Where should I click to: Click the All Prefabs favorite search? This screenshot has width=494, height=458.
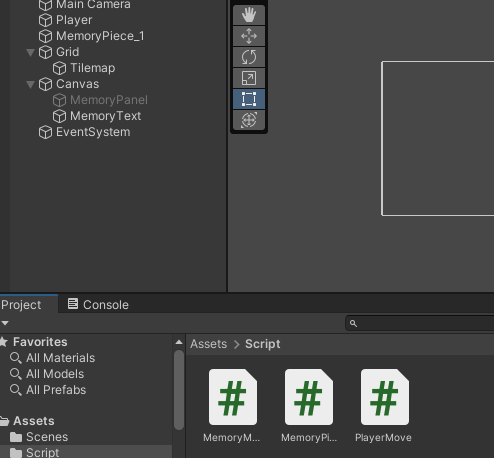56,390
